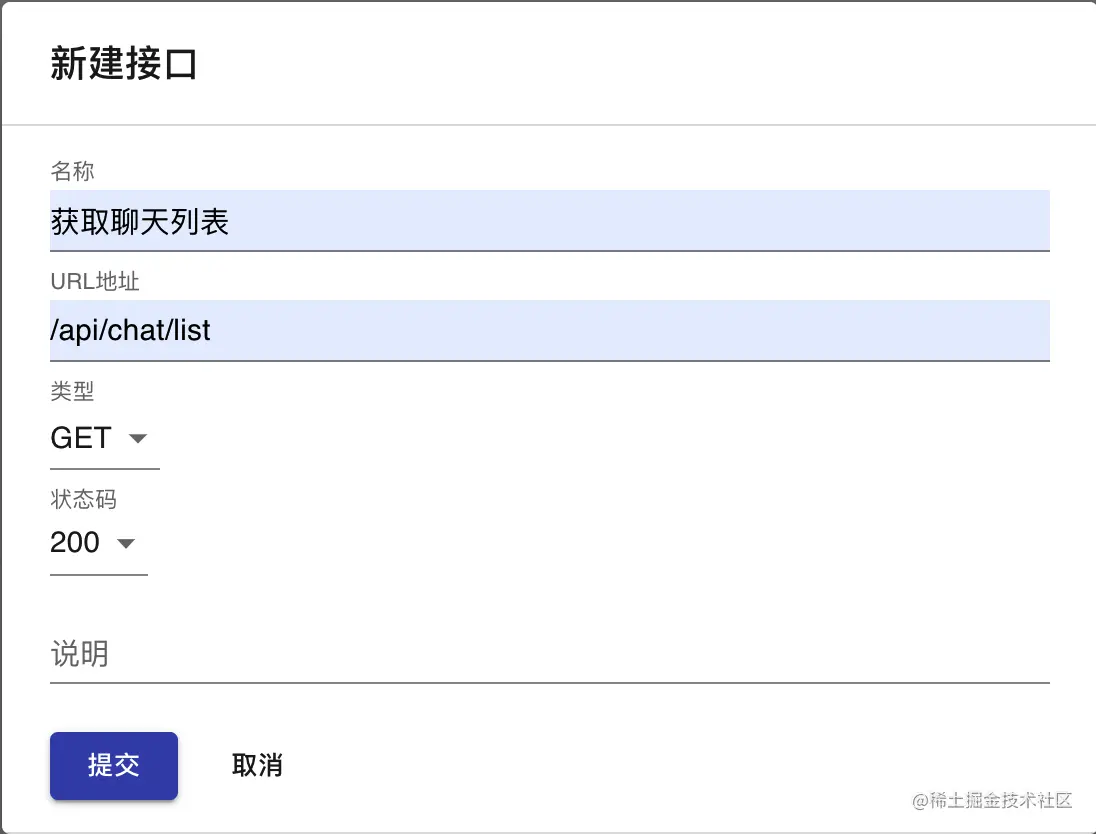The height and width of the screenshot is (834, 1096).
Task: Focus the URL地址 input field
Action: click(x=549, y=331)
